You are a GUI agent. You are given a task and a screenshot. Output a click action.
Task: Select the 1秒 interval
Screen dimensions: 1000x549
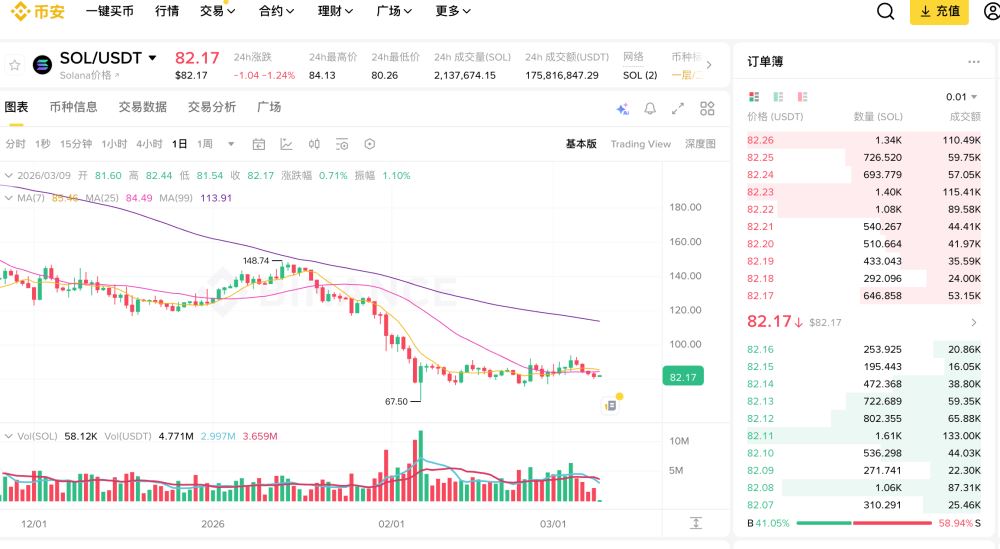pos(43,144)
